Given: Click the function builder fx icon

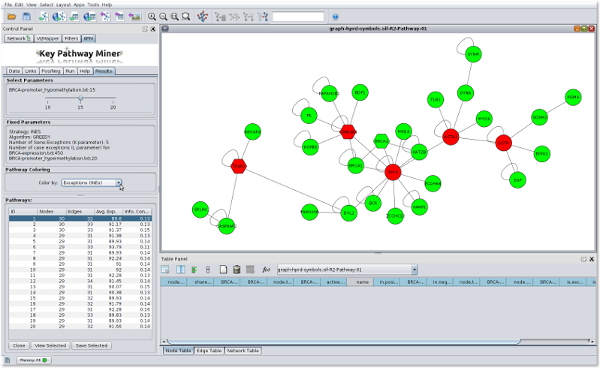Looking at the screenshot, I should coord(266,270).
